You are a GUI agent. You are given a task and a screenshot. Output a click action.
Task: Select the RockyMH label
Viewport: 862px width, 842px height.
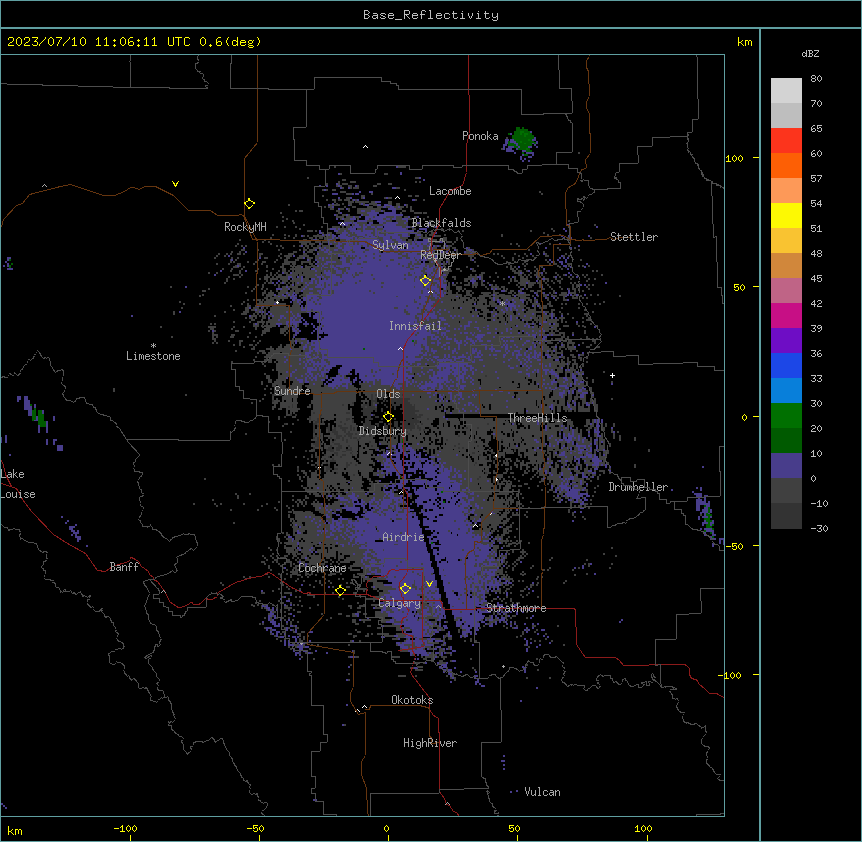(x=245, y=227)
